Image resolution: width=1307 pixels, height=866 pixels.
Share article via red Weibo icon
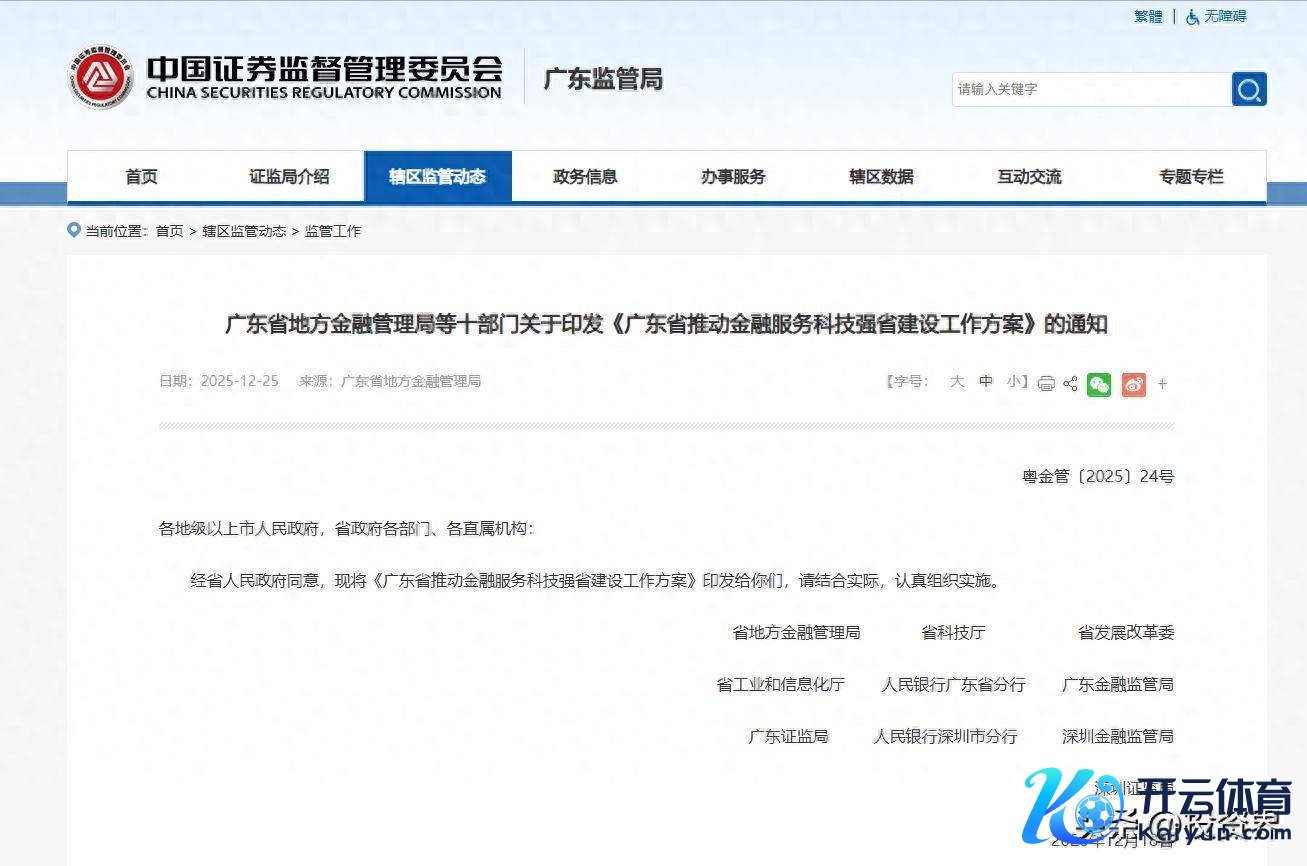pyautogui.click(x=1133, y=383)
